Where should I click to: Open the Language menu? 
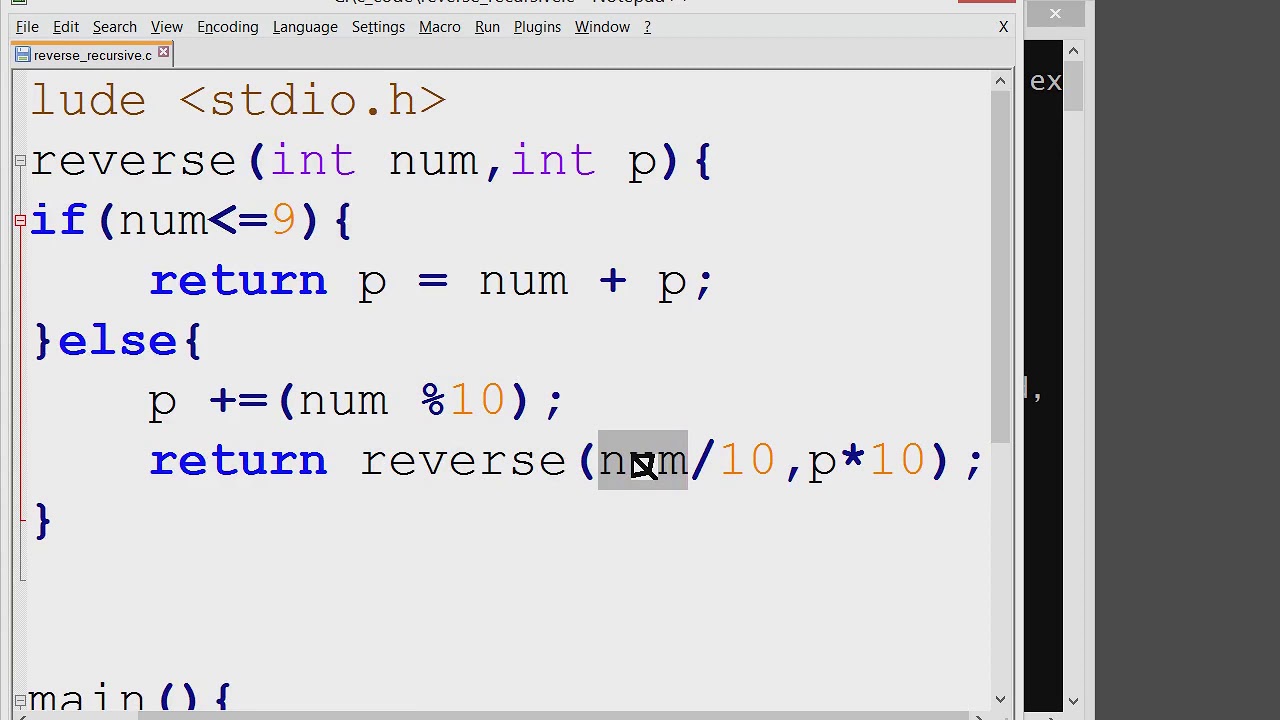(x=305, y=27)
